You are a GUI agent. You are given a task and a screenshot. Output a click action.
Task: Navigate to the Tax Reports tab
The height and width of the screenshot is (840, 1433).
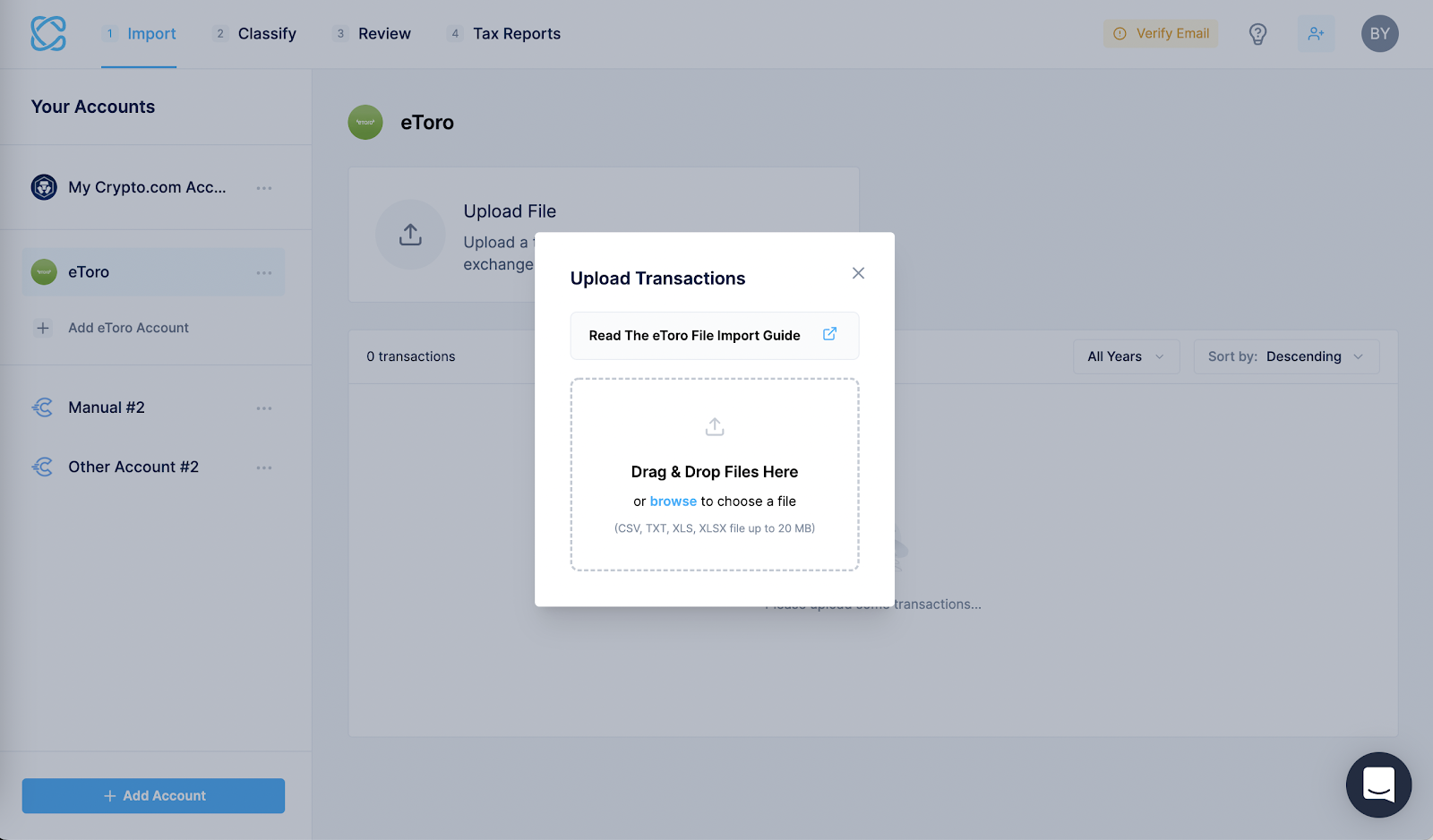pos(504,34)
